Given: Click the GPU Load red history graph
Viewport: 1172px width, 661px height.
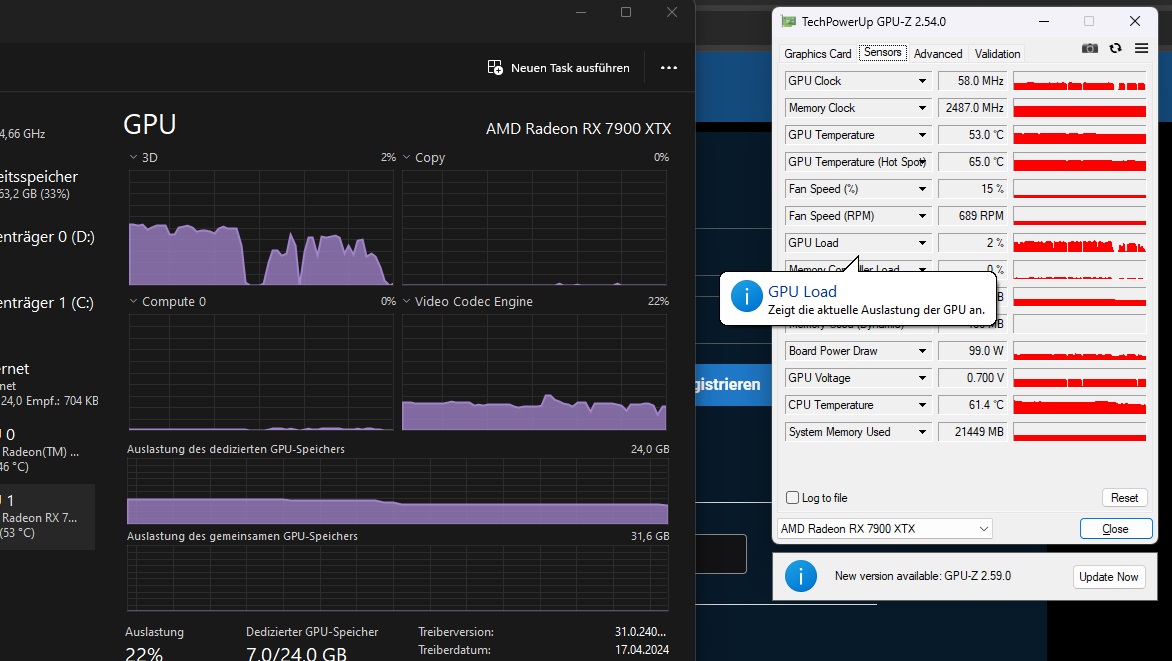Looking at the screenshot, I should 1079,242.
